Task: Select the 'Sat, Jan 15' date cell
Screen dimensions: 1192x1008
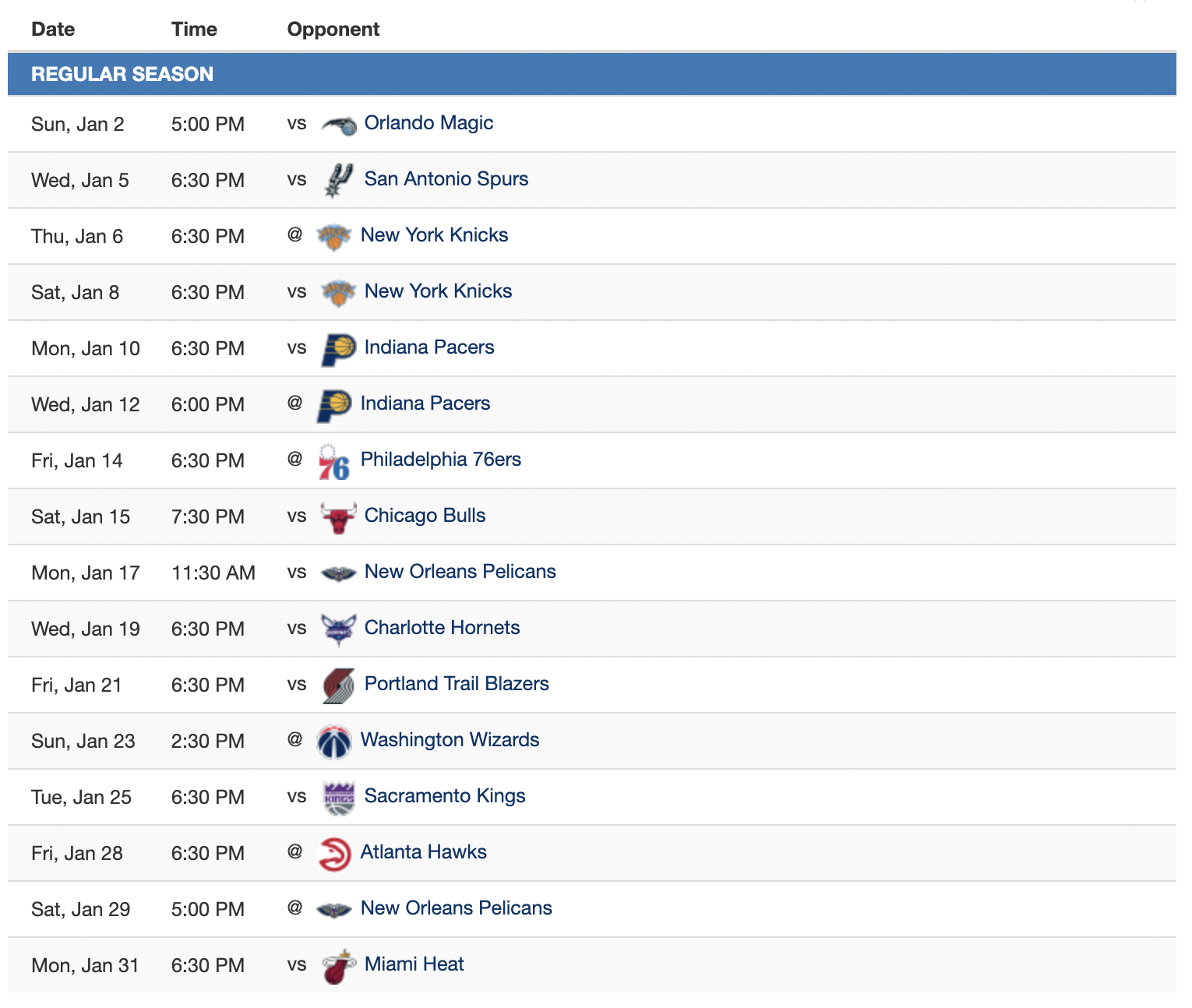Action: [x=80, y=517]
